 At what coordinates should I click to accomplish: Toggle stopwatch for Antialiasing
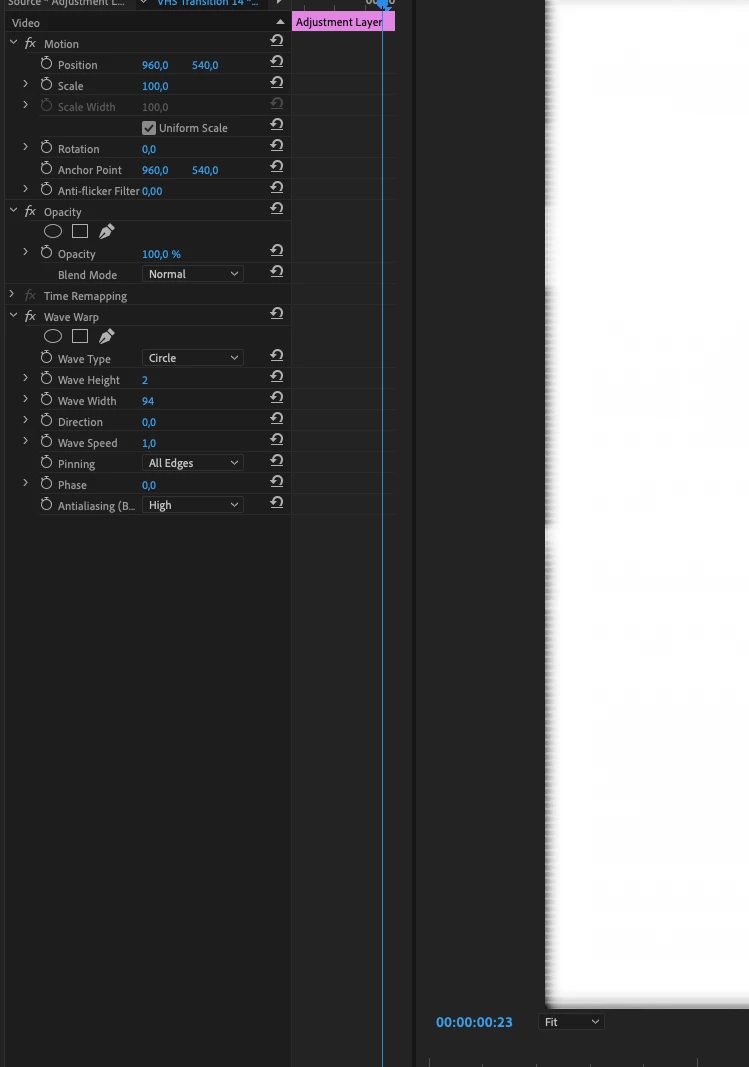pos(46,505)
